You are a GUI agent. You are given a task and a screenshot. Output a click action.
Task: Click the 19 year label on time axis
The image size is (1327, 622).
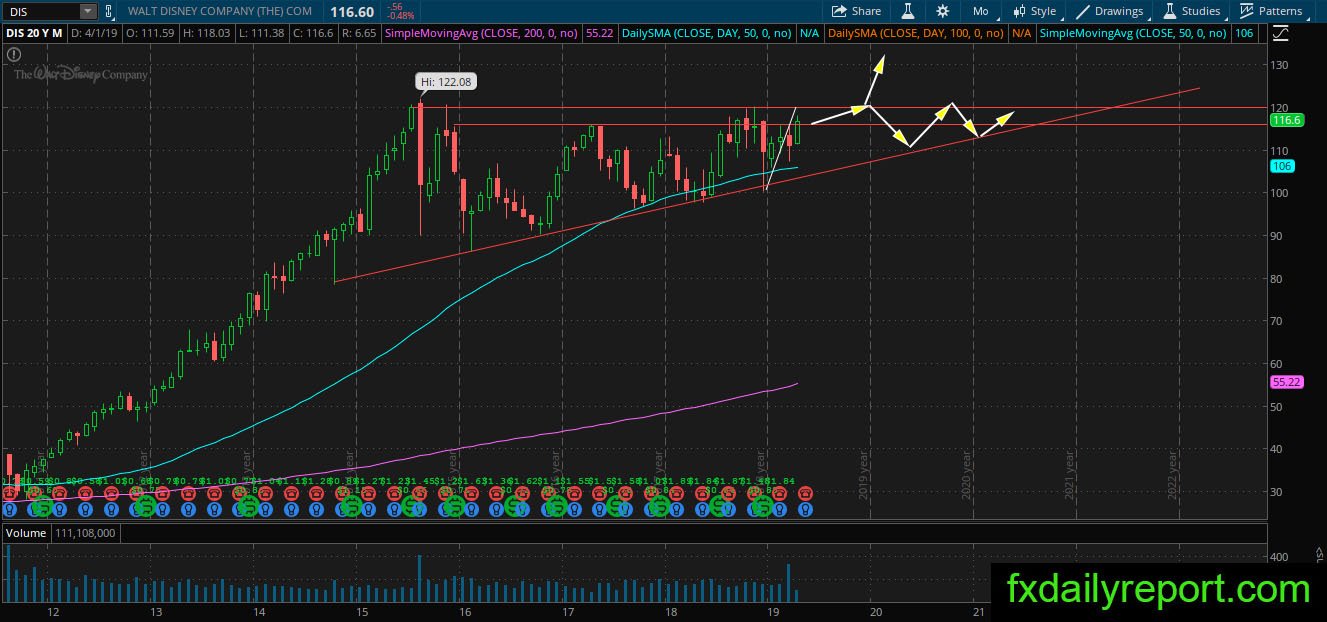tap(773, 612)
